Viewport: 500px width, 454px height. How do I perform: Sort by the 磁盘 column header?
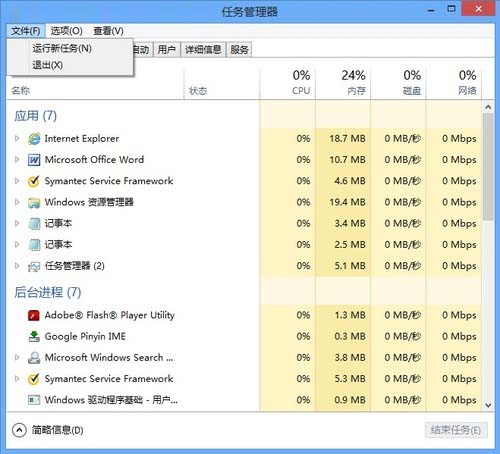pos(399,83)
